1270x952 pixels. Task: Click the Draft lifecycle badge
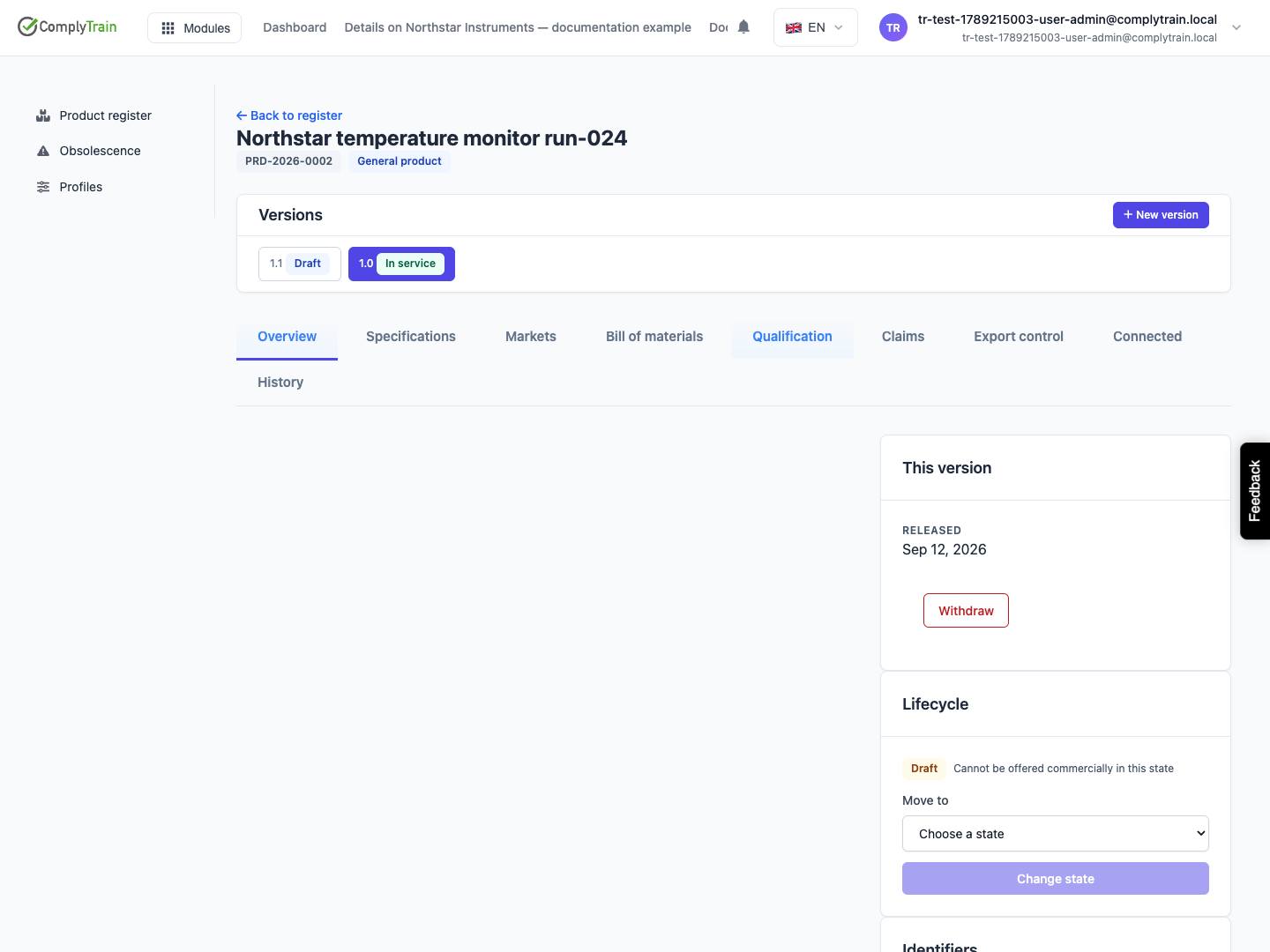(924, 769)
